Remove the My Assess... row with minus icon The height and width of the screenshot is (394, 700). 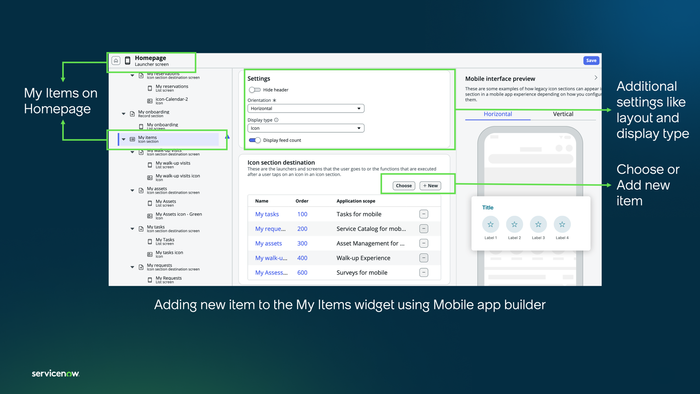pos(424,273)
